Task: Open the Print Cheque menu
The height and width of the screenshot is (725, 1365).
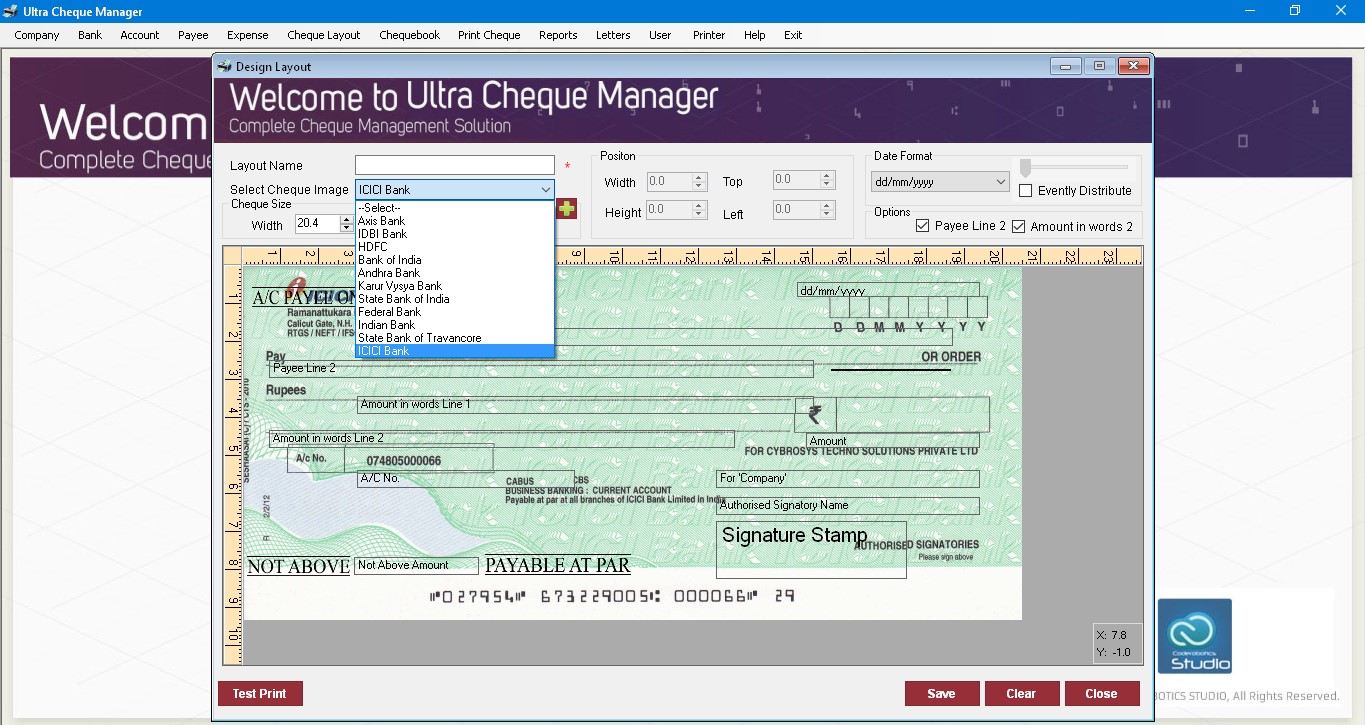Action: tap(489, 35)
